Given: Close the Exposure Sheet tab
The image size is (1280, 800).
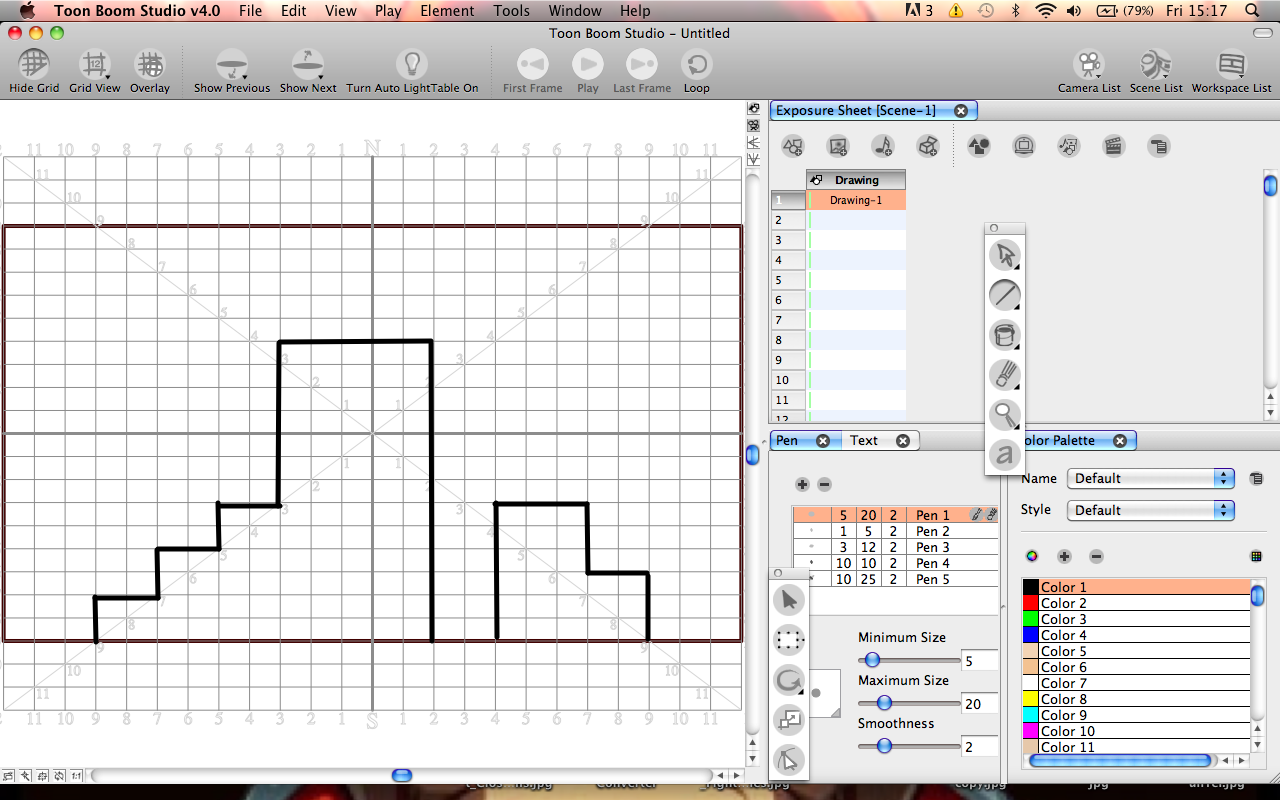Looking at the screenshot, I should point(961,111).
